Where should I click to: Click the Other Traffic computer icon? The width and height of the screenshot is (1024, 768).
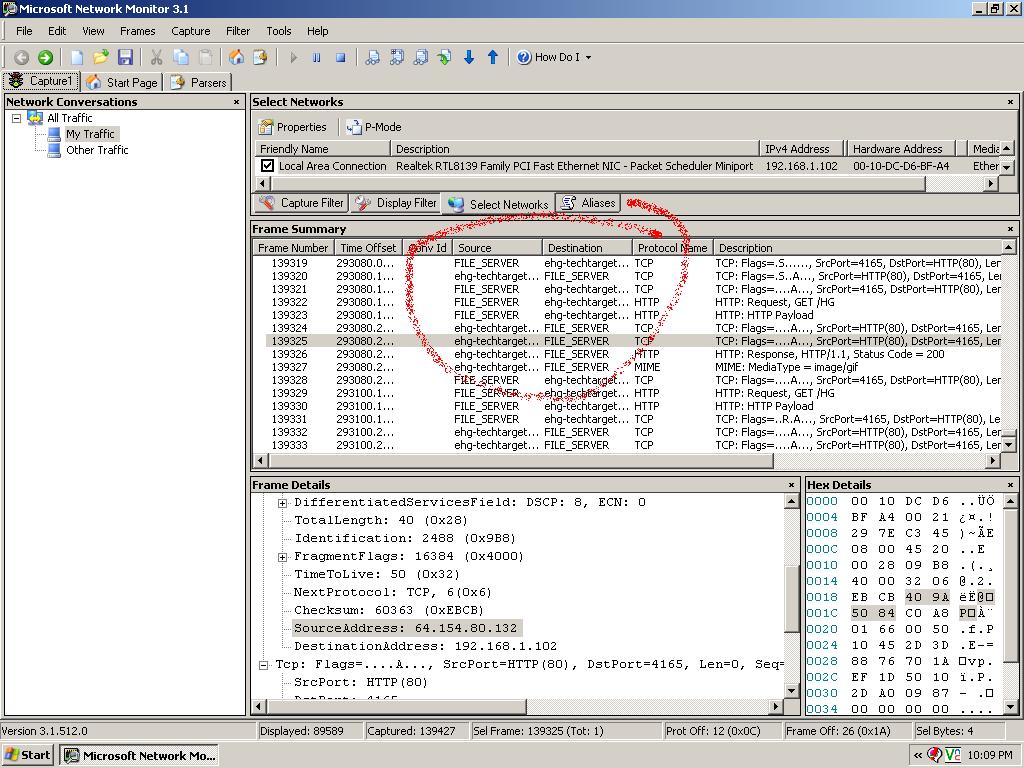[54, 150]
